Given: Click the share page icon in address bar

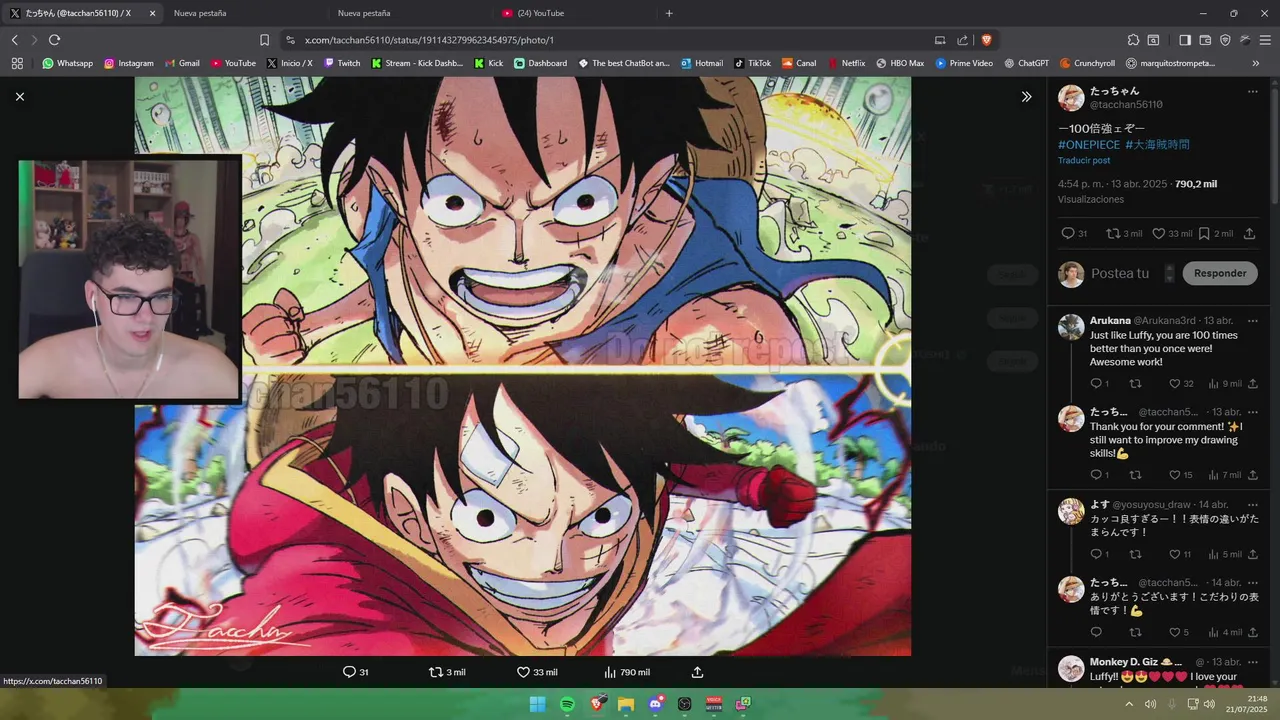Looking at the screenshot, I should (962, 40).
